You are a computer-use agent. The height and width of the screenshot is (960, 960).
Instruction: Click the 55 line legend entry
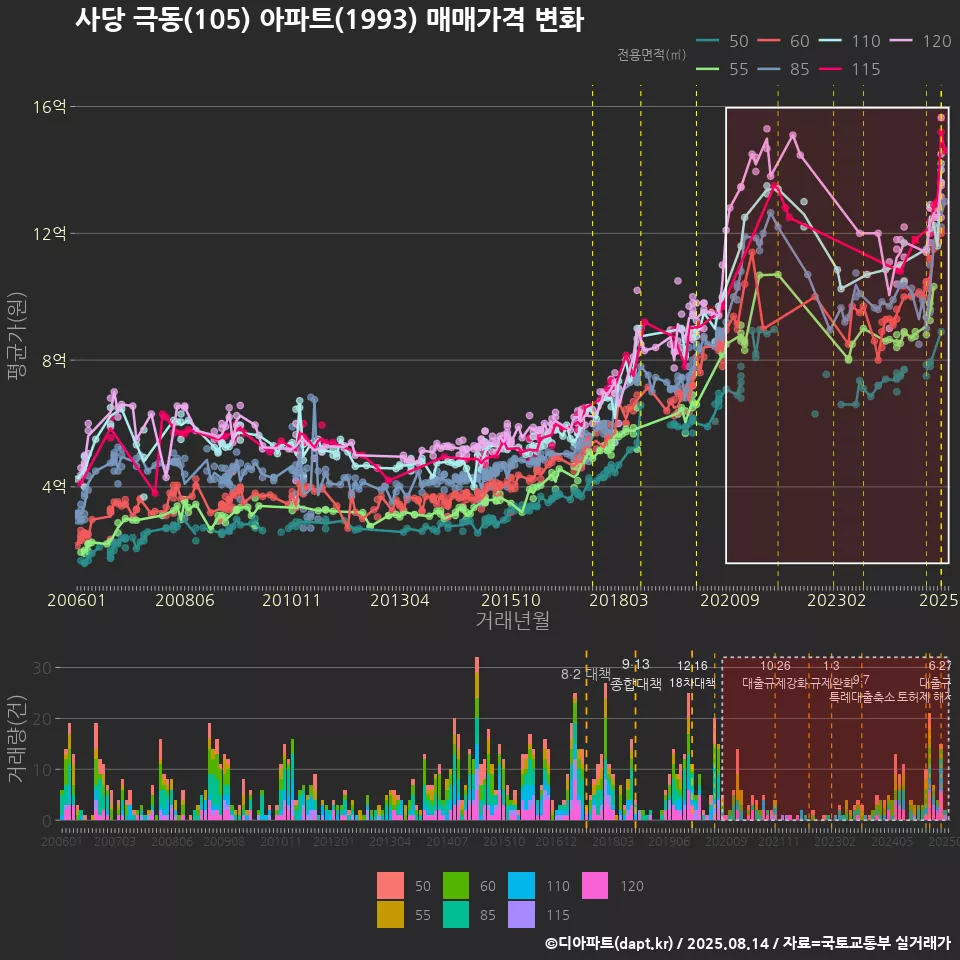[x=722, y=69]
